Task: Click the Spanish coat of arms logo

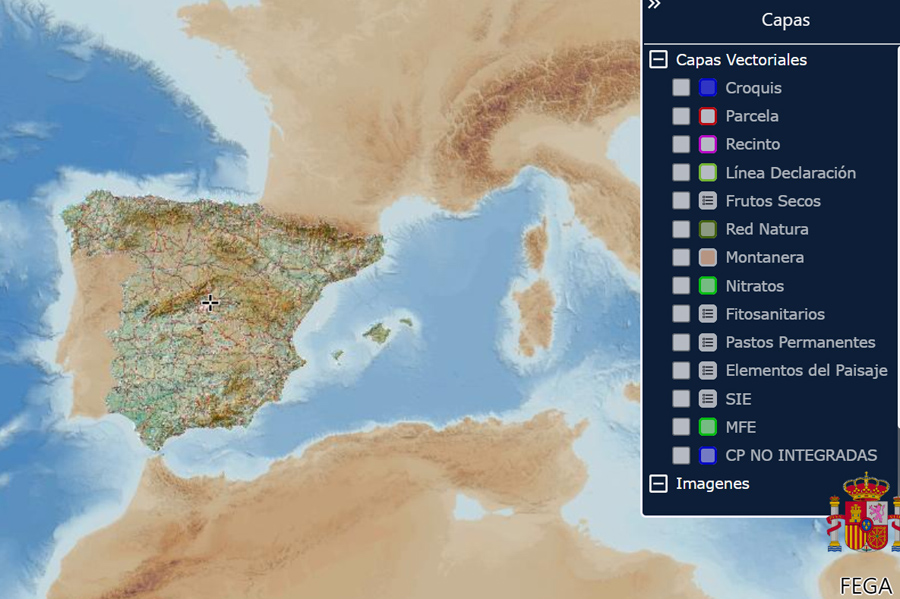Action: pyautogui.click(x=861, y=514)
